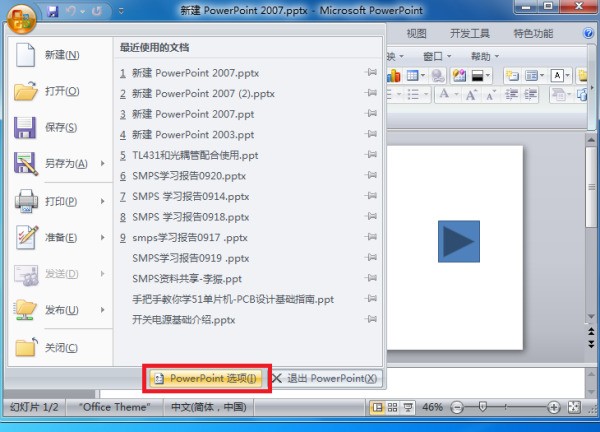Viewport: 600px width, 432px height.
Task: Open the 窗口 dropdown menu
Action: [437, 57]
